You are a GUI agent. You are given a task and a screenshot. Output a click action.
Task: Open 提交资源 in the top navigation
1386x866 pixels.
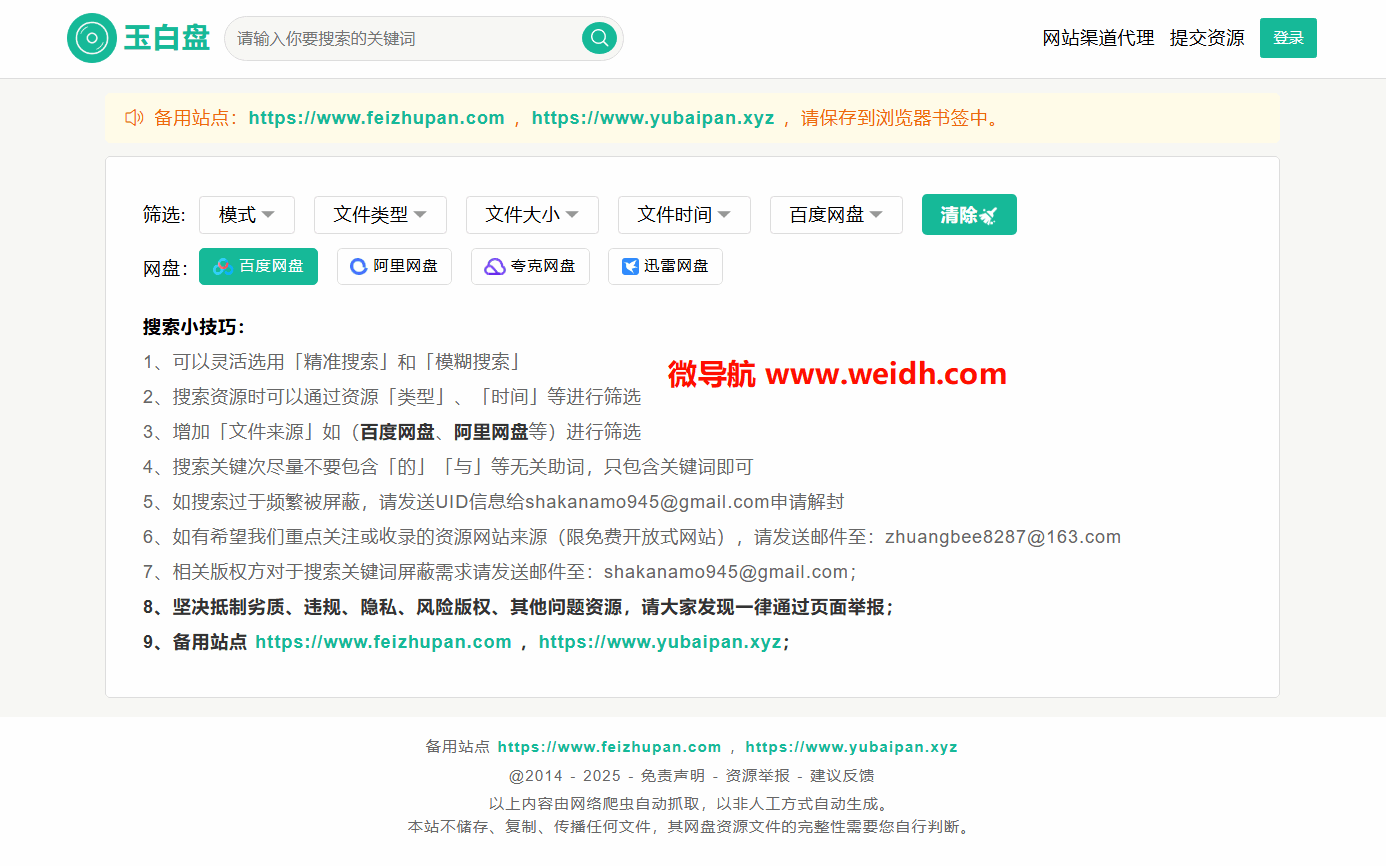click(x=1207, y=38)
